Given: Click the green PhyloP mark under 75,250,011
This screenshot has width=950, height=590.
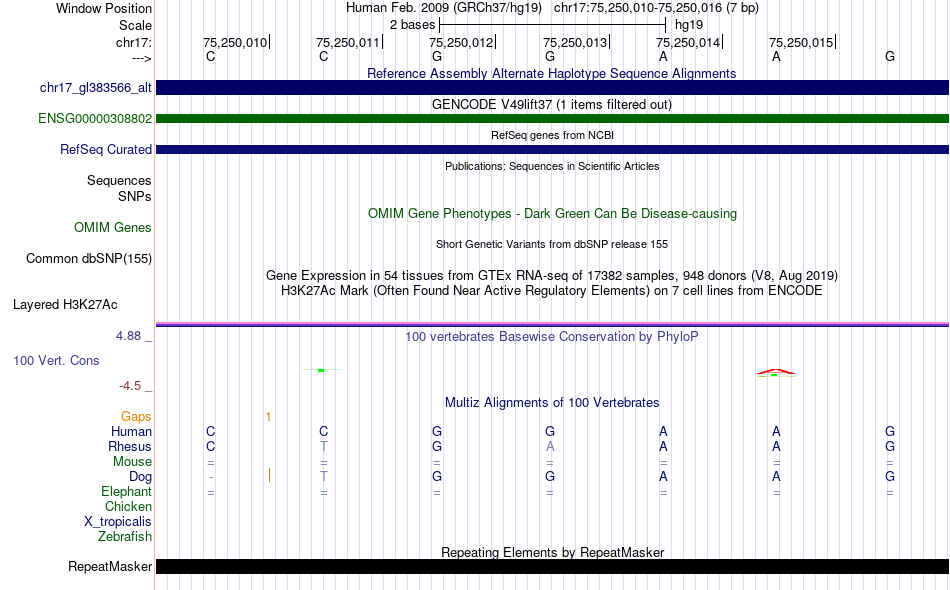Looking at the screenshot, I should point(321,370).
